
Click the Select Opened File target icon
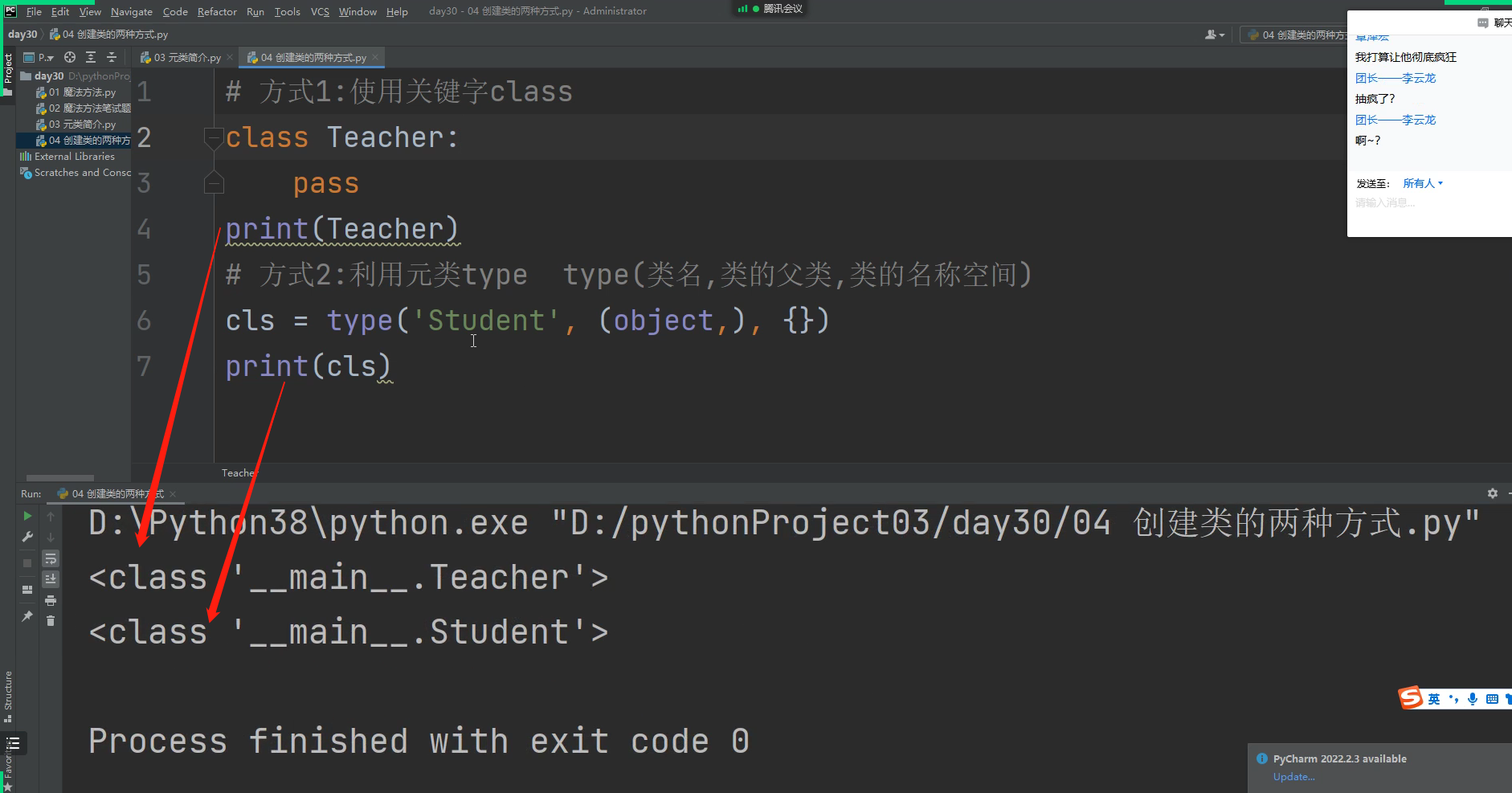70,57
